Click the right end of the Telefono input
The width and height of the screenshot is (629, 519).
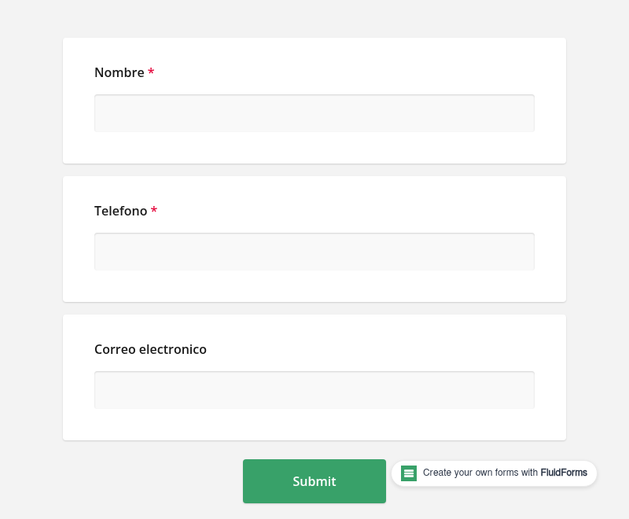tap(525, 252)
